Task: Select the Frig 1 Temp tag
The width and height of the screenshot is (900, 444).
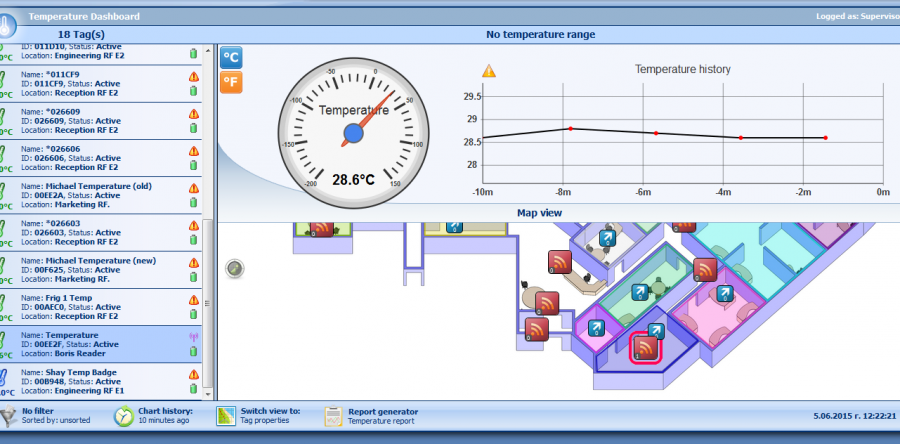Action: click(x=102, y=307)
